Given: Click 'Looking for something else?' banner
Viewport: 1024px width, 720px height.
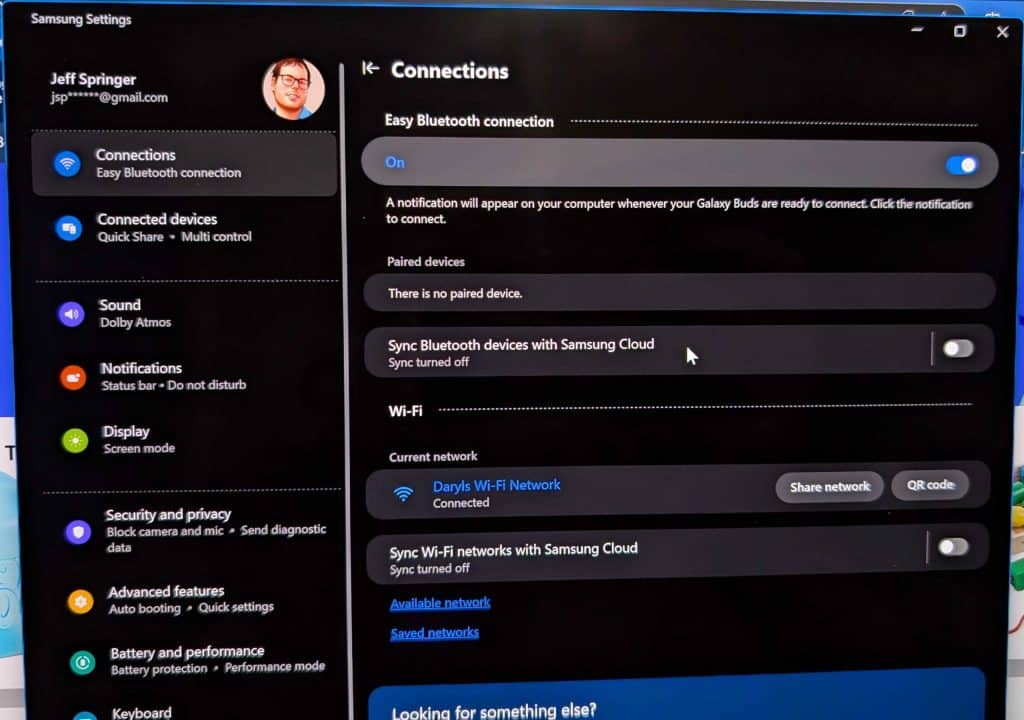Looking at the screenshot, I should 677,697.
